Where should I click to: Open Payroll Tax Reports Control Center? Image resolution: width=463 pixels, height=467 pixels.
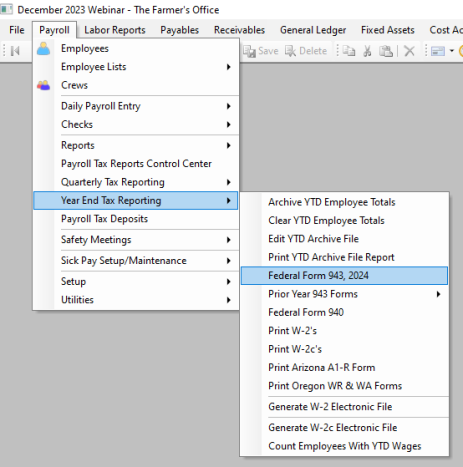pos(136,164)
